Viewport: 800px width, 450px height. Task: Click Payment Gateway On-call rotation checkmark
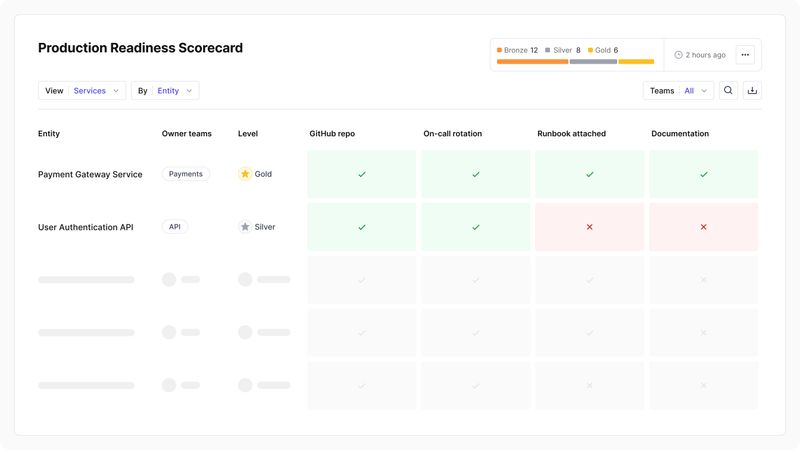pos(476,174)
